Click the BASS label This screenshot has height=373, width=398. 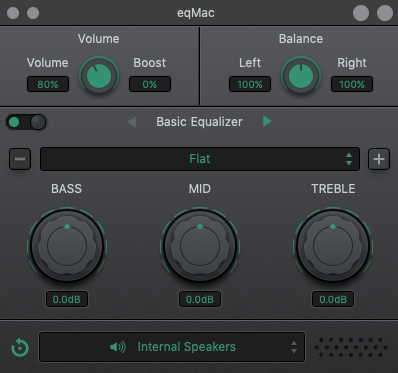pos(66,189)
